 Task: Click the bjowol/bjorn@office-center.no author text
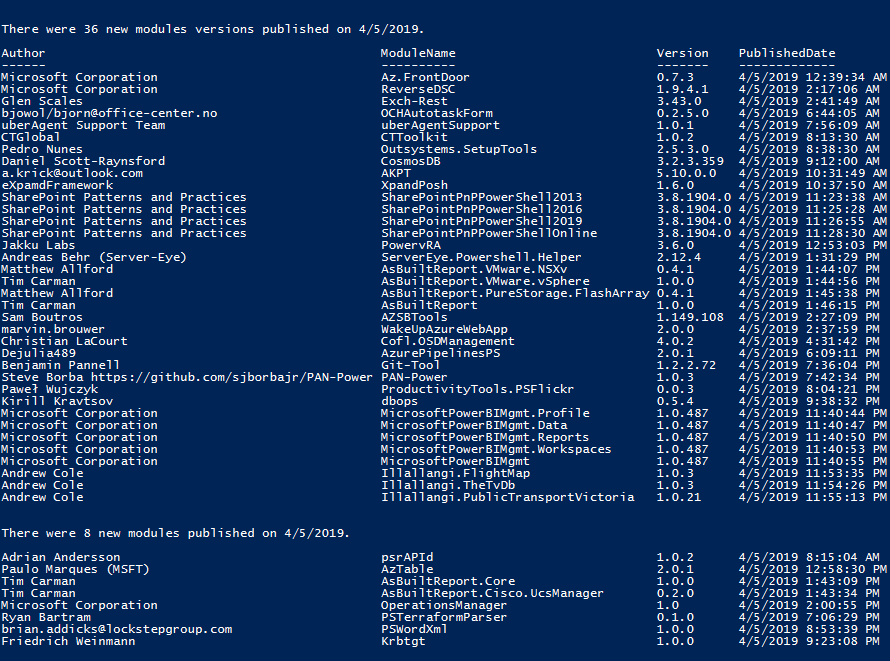pyautogui.click(x=109, y=113)
